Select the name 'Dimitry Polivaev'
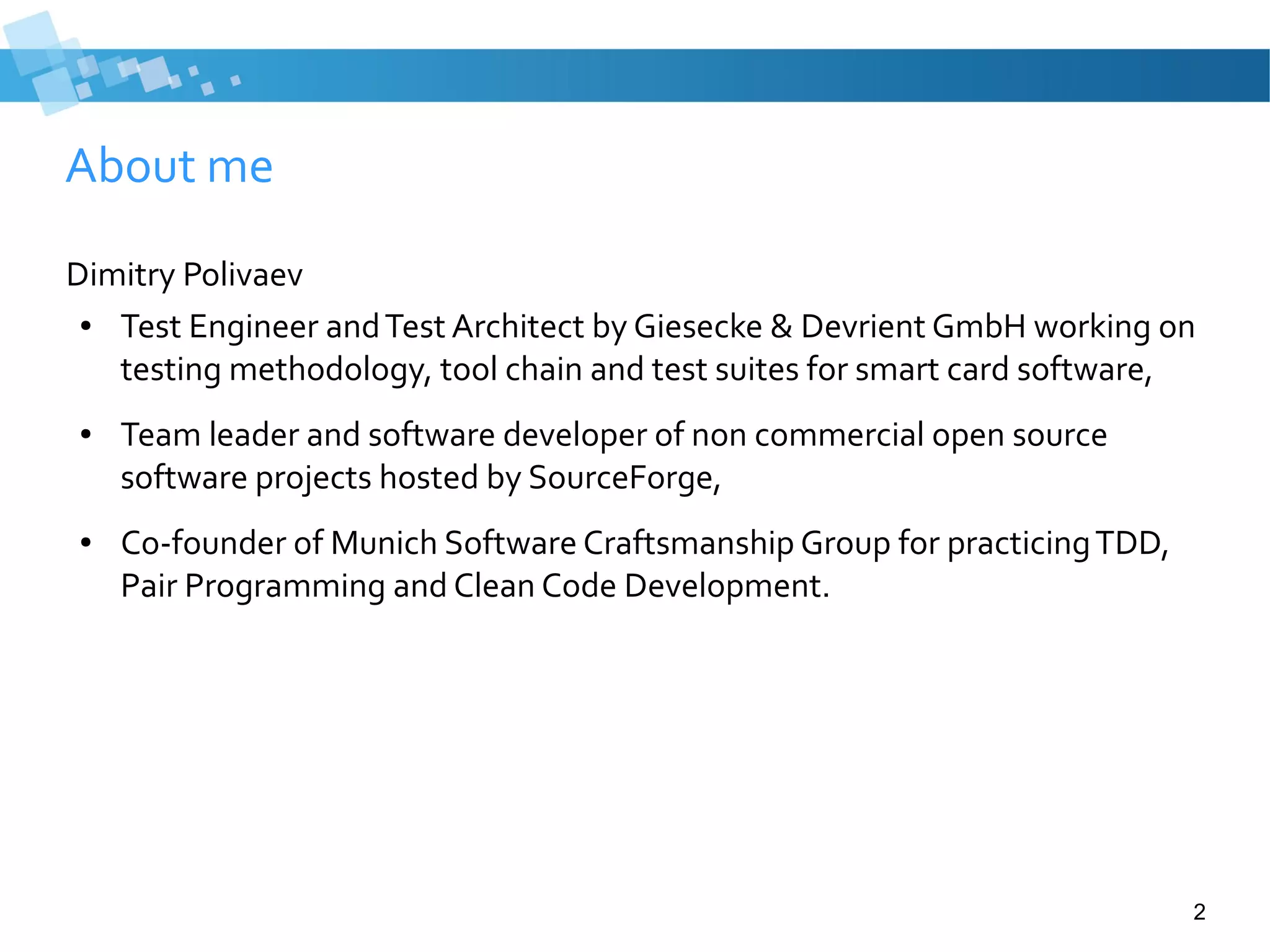Image resolution: width=1270 pixels, height=952 pixels. [184, 275]
